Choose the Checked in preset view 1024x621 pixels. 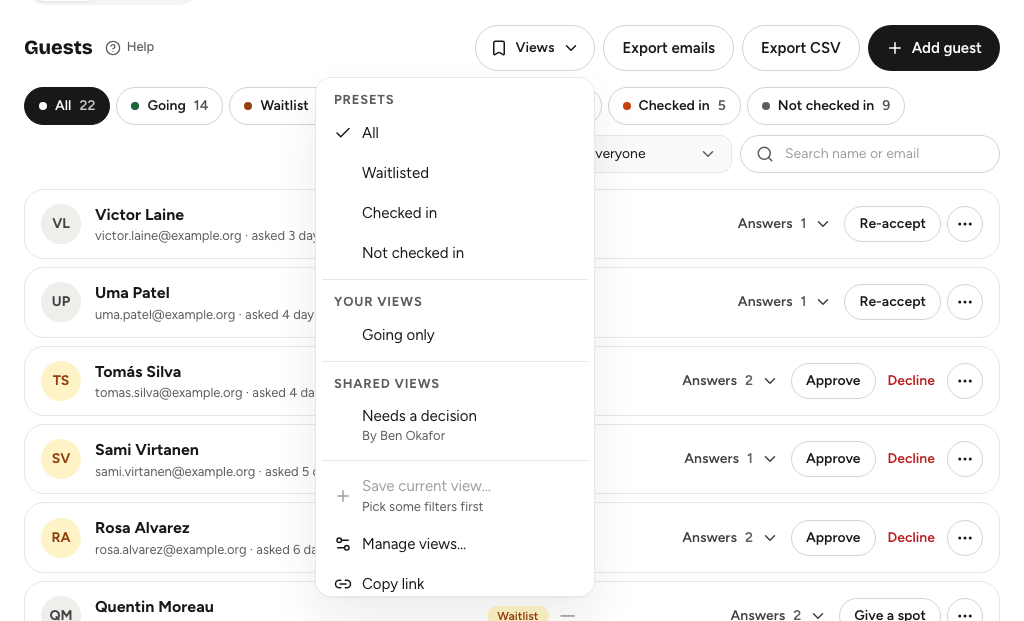(x=455, y=213)
